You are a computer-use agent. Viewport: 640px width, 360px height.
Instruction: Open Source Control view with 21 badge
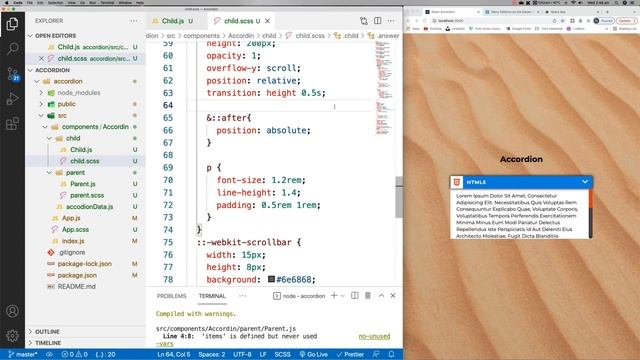13,74
